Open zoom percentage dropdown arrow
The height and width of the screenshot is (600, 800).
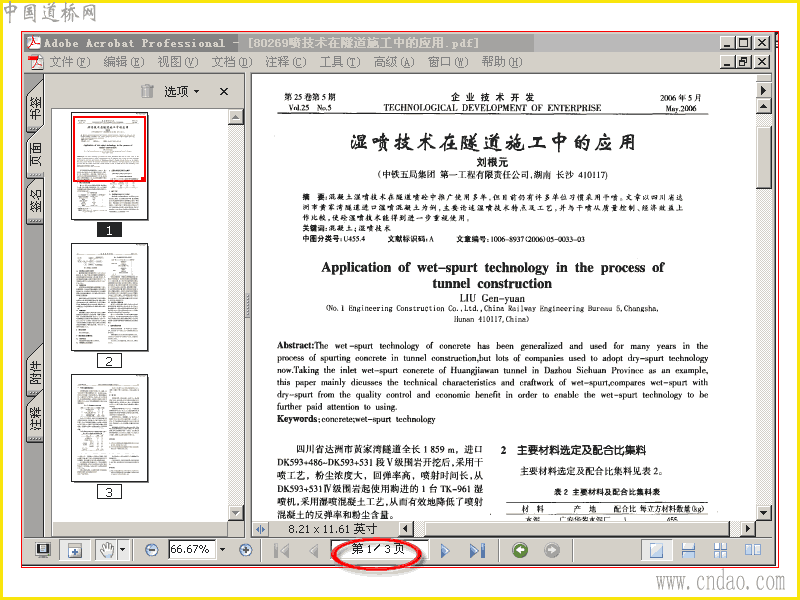pos(222,549)
